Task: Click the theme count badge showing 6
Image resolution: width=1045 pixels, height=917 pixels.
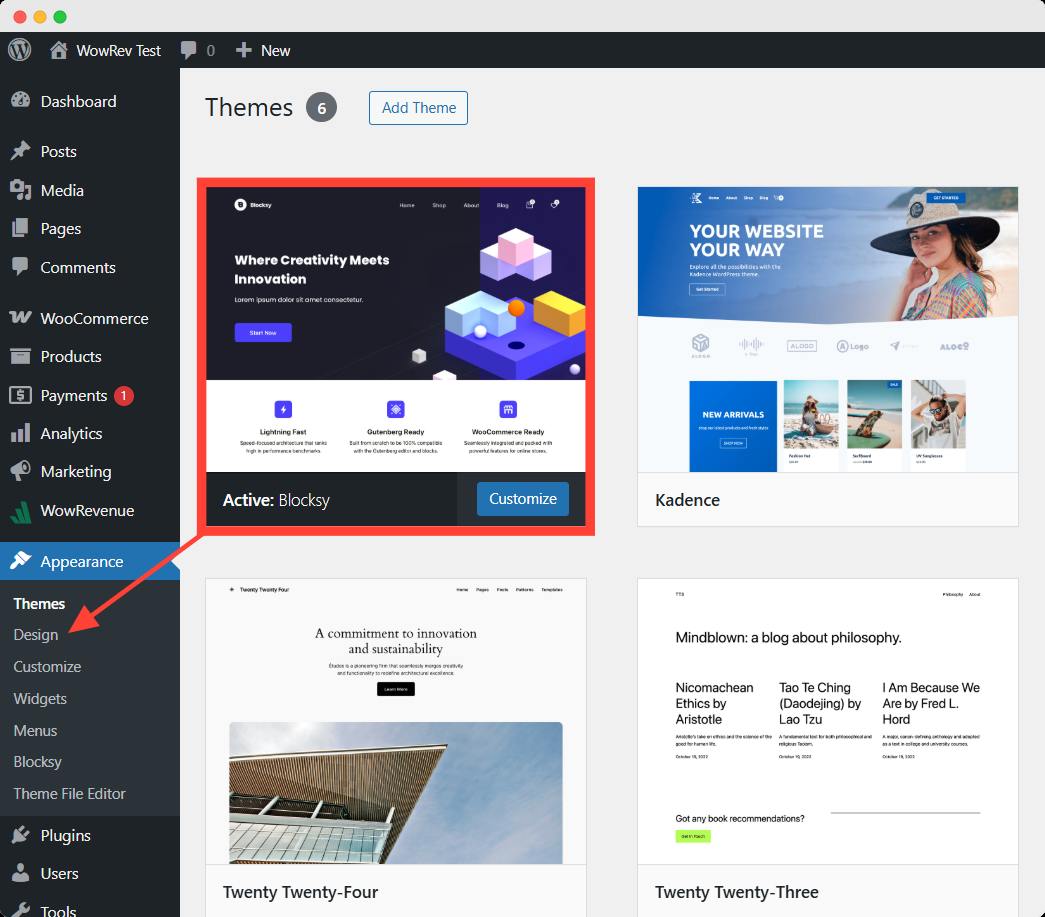Action: click(x=321, y=108)
